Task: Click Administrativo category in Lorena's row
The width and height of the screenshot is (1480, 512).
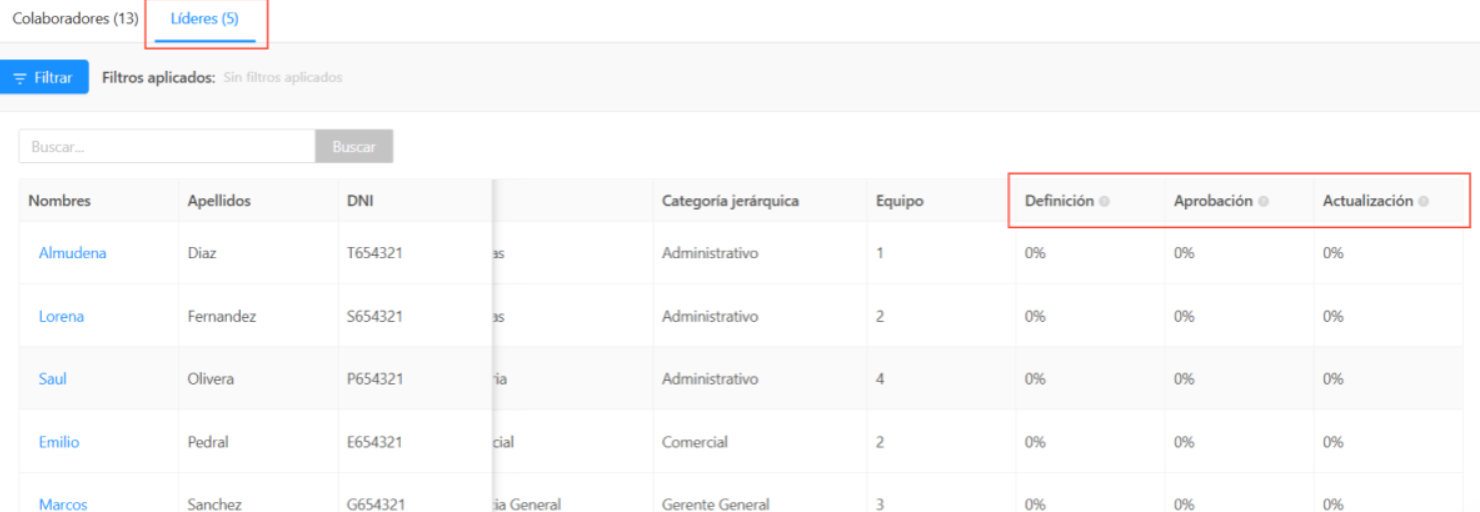Action: (x=710, y=316)
